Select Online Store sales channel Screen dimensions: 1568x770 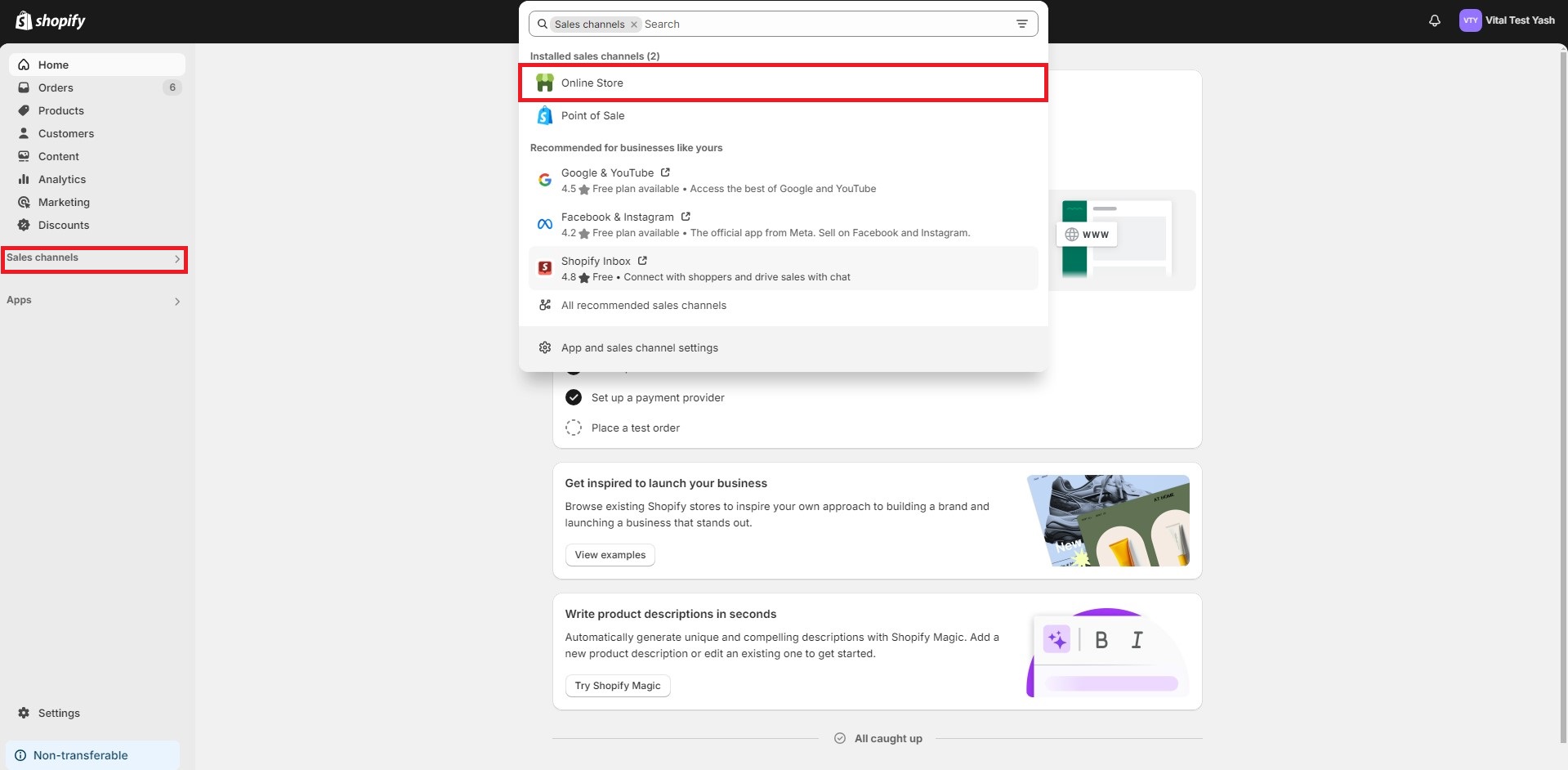point(783,83)
